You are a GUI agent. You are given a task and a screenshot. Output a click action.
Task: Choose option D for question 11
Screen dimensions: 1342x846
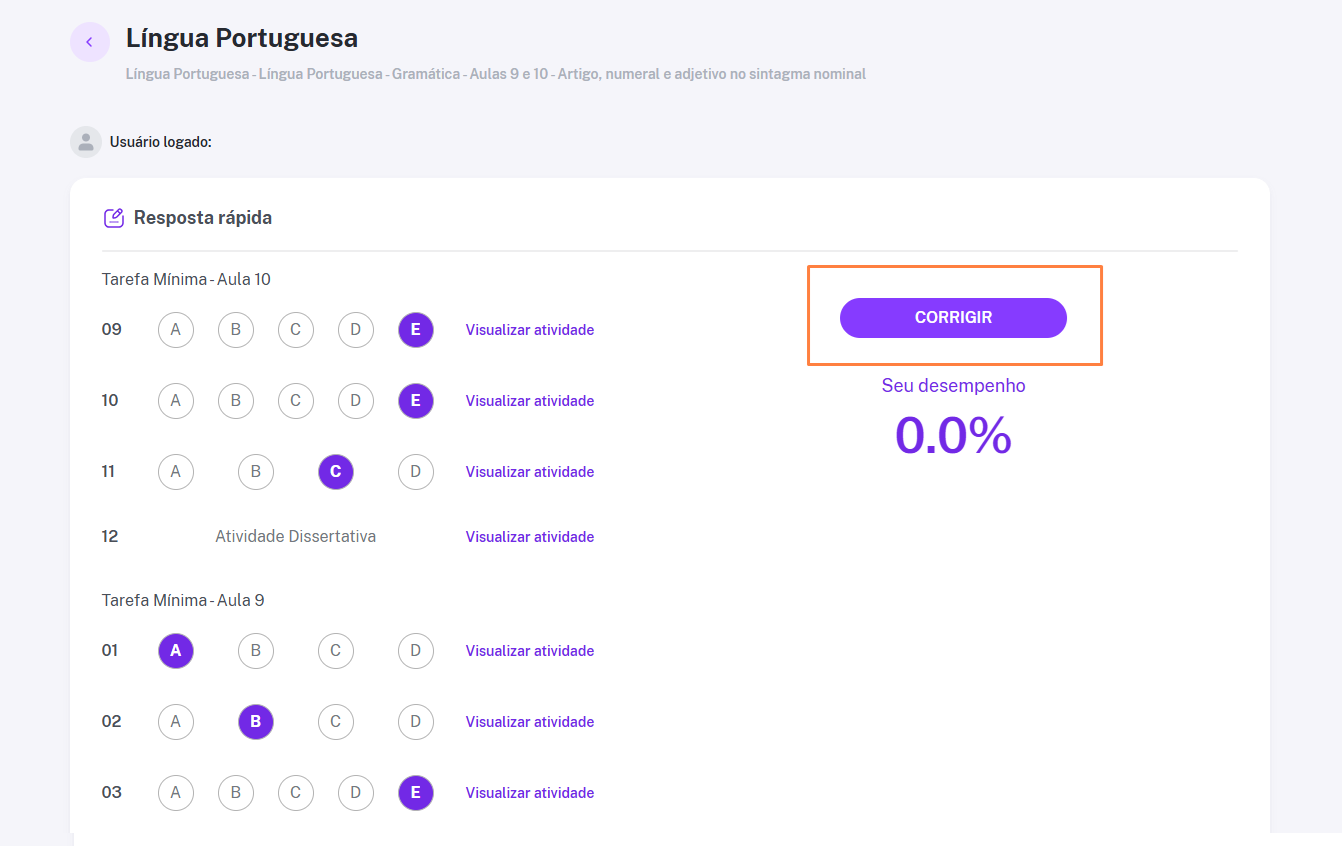[416, 472]
